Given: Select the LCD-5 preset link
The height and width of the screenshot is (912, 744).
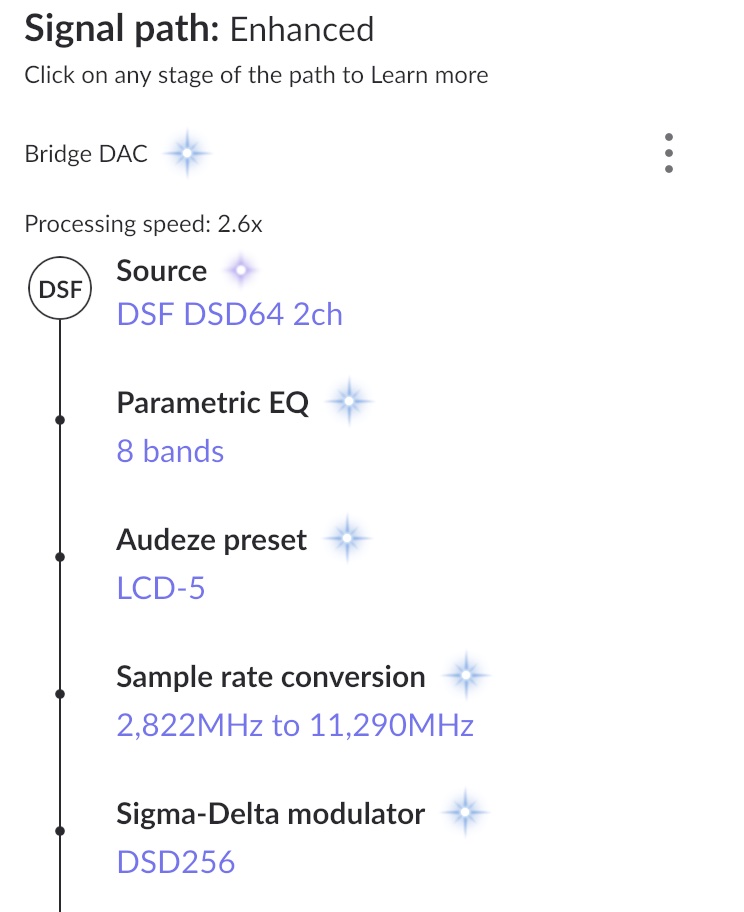Looking at the screenshot, I should point(161,588).
